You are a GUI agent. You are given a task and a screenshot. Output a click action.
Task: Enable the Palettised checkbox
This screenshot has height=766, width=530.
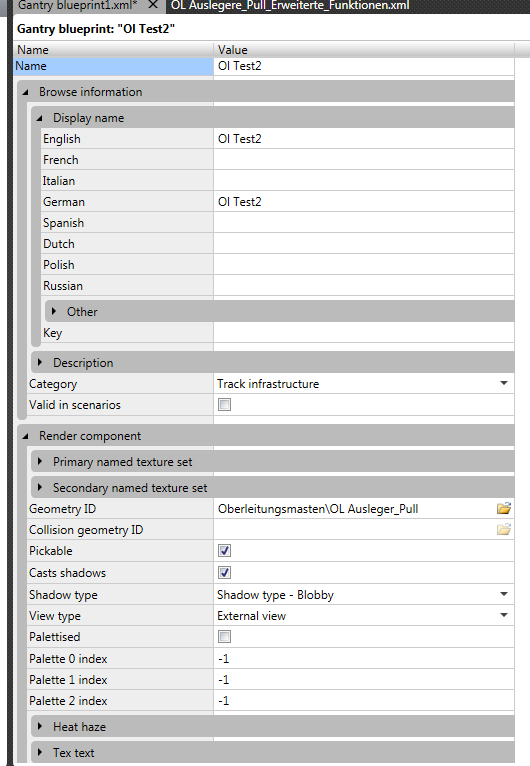click(x=224, y=637)
